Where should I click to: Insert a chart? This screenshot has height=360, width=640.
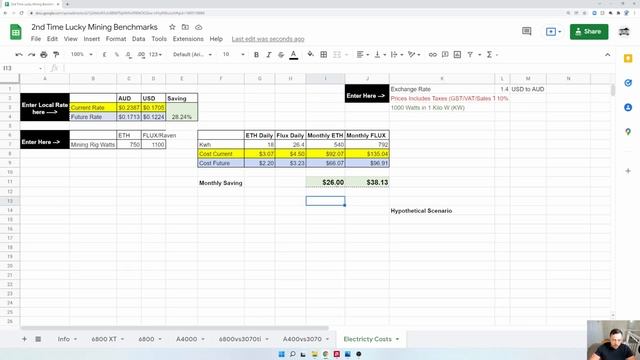tap(457, 55)
